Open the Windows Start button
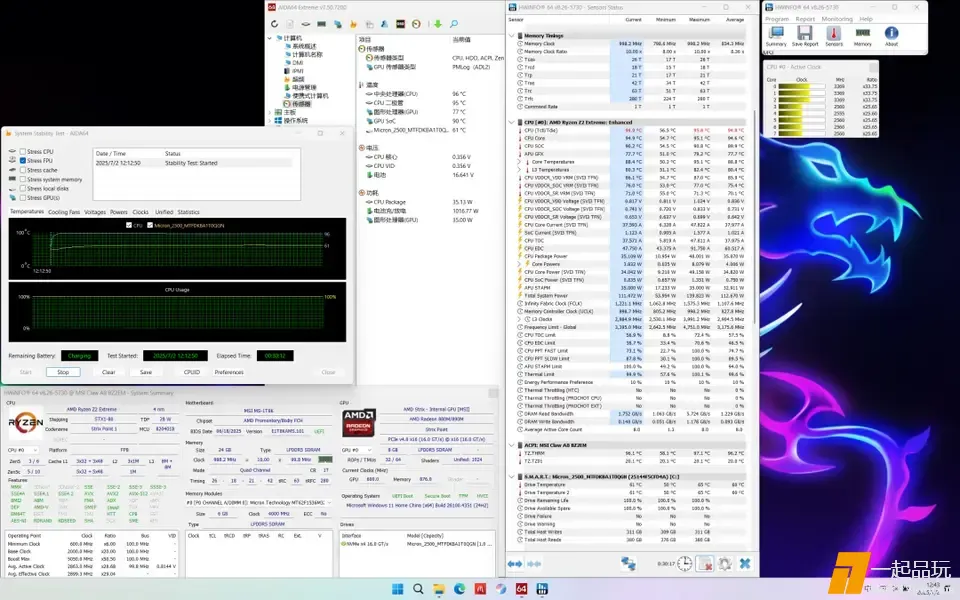The height and width of the screenshot is (600, 960). (397, 589)
